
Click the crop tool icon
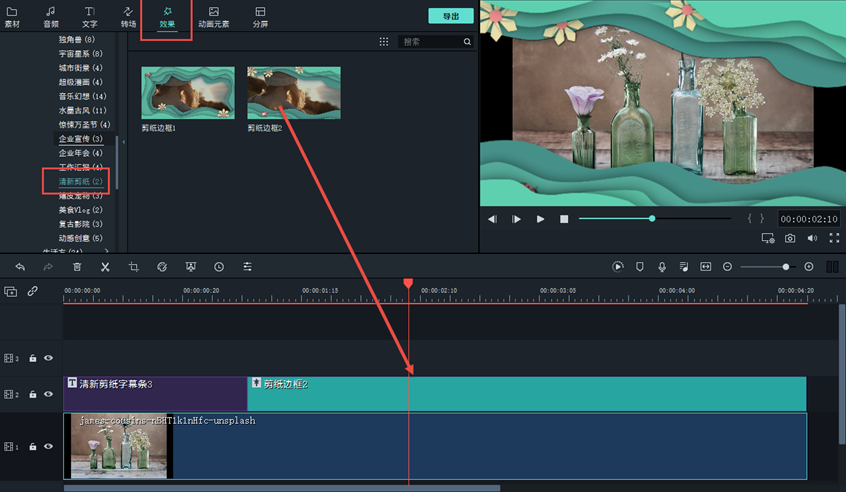133,267
